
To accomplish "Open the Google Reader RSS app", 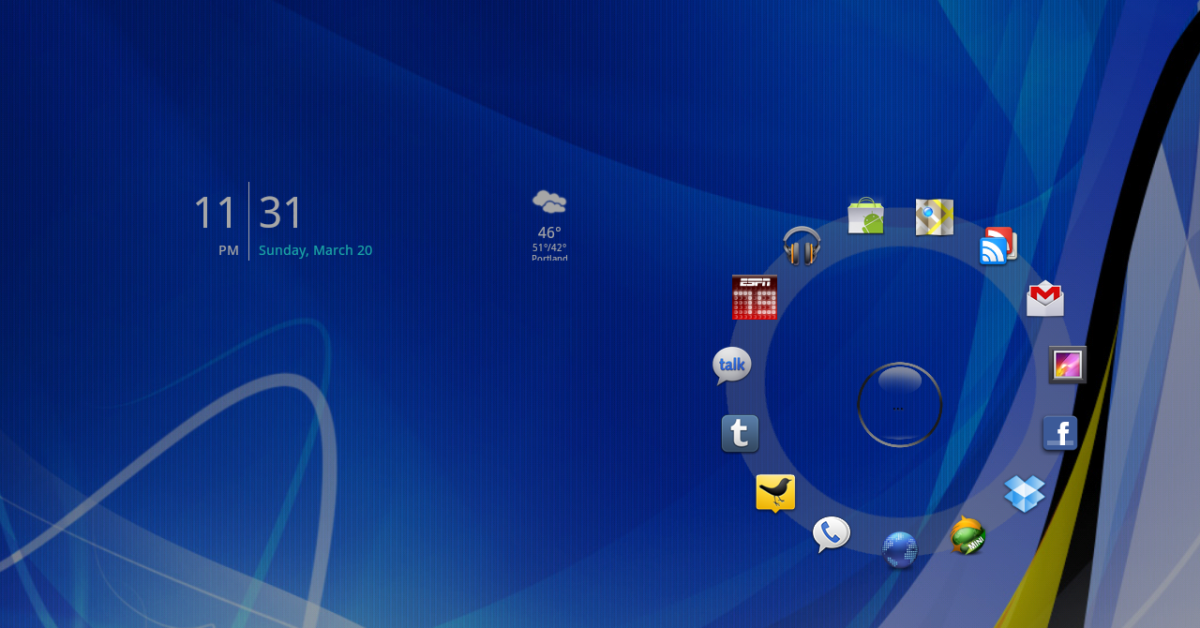I will tap(998, 246).
